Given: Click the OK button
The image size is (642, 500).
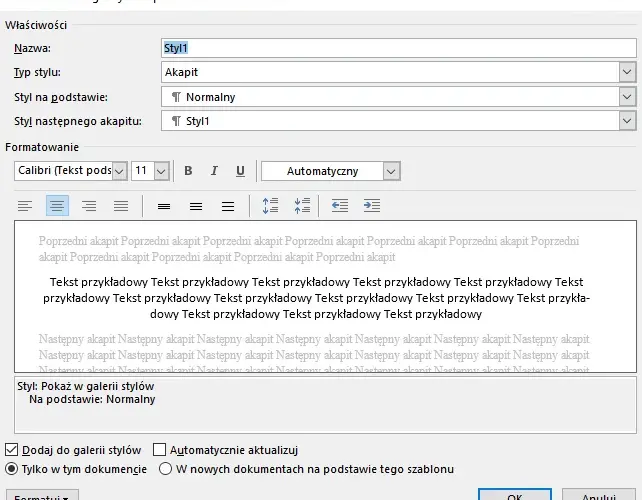Looking at the screenshot, I should 515,495.
